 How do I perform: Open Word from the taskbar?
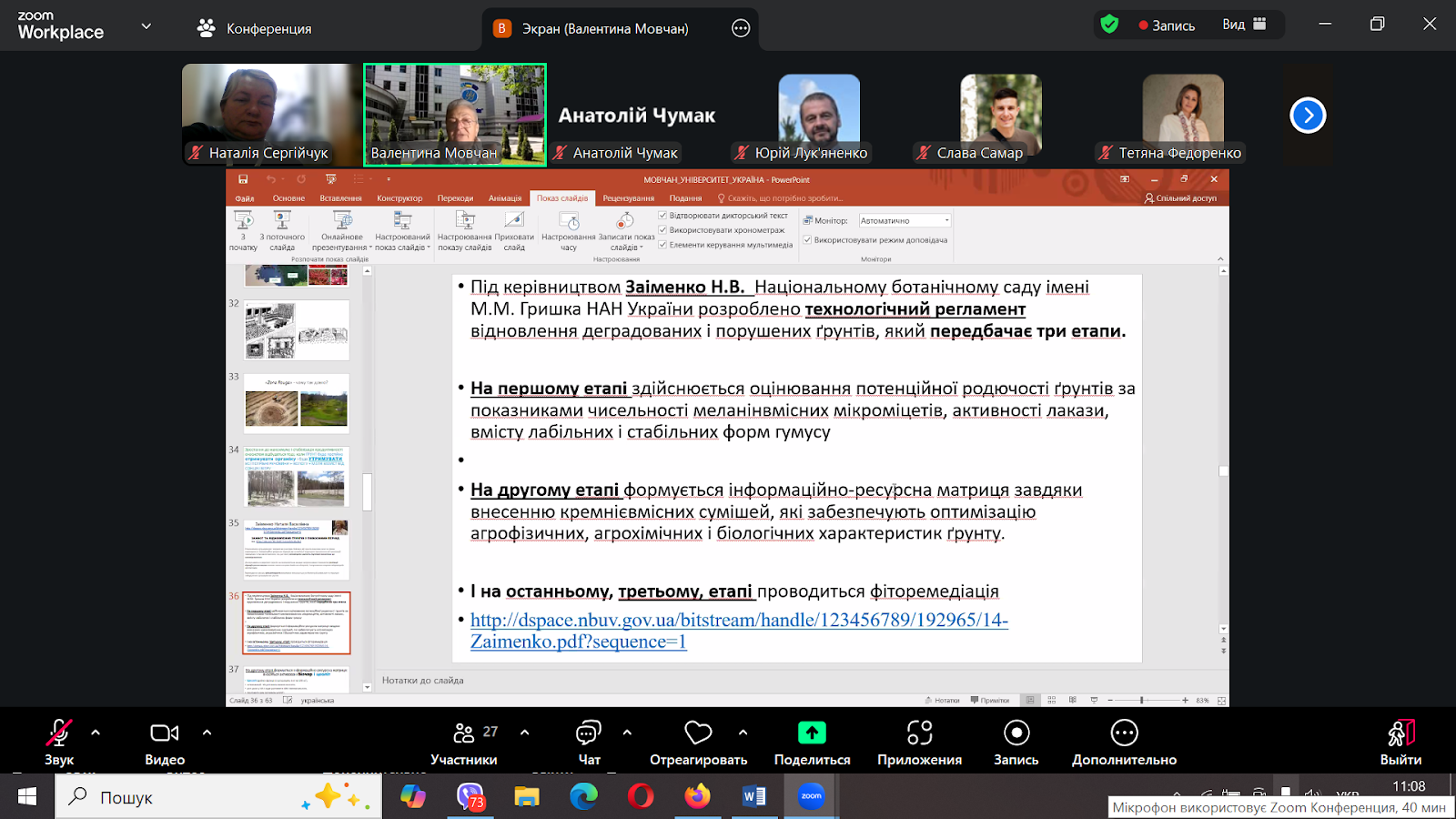click(754, 797)
